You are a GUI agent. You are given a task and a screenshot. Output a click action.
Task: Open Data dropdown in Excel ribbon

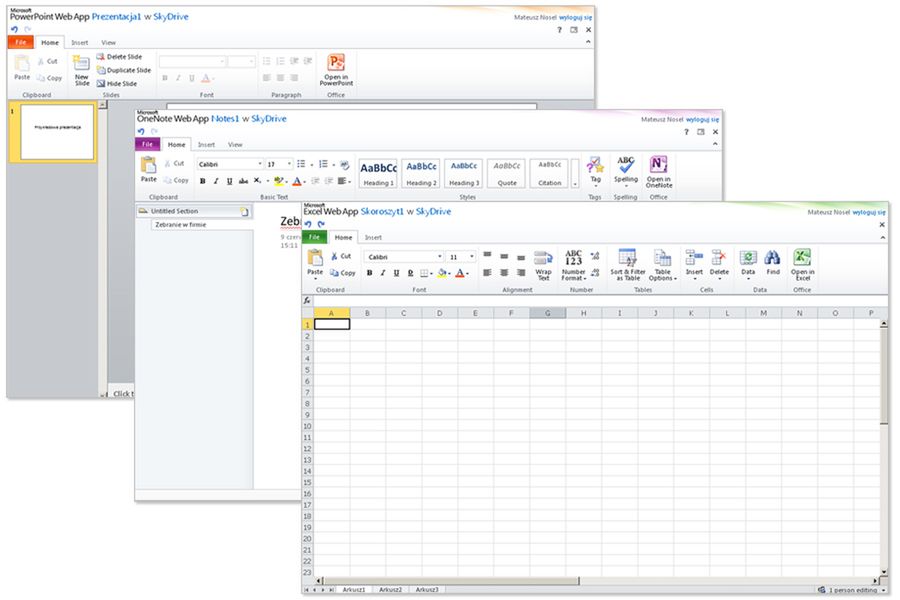(x=748, y=265)
